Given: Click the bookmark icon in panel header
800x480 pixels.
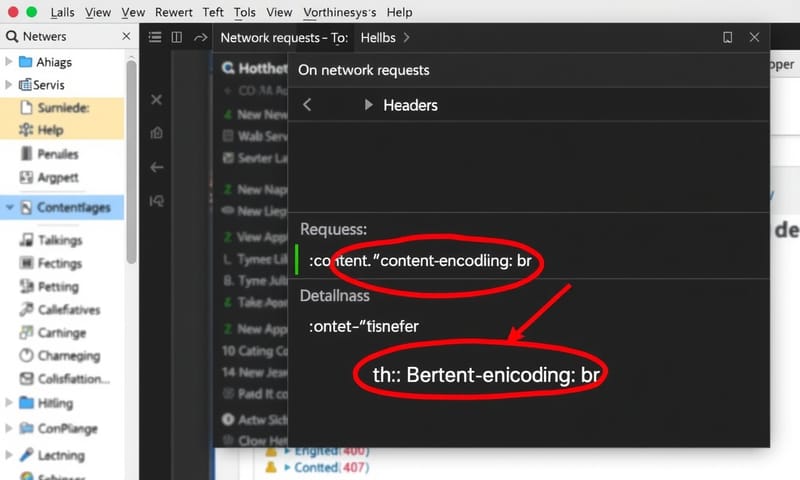Looking at the screenshot, I should coord(728,37).
